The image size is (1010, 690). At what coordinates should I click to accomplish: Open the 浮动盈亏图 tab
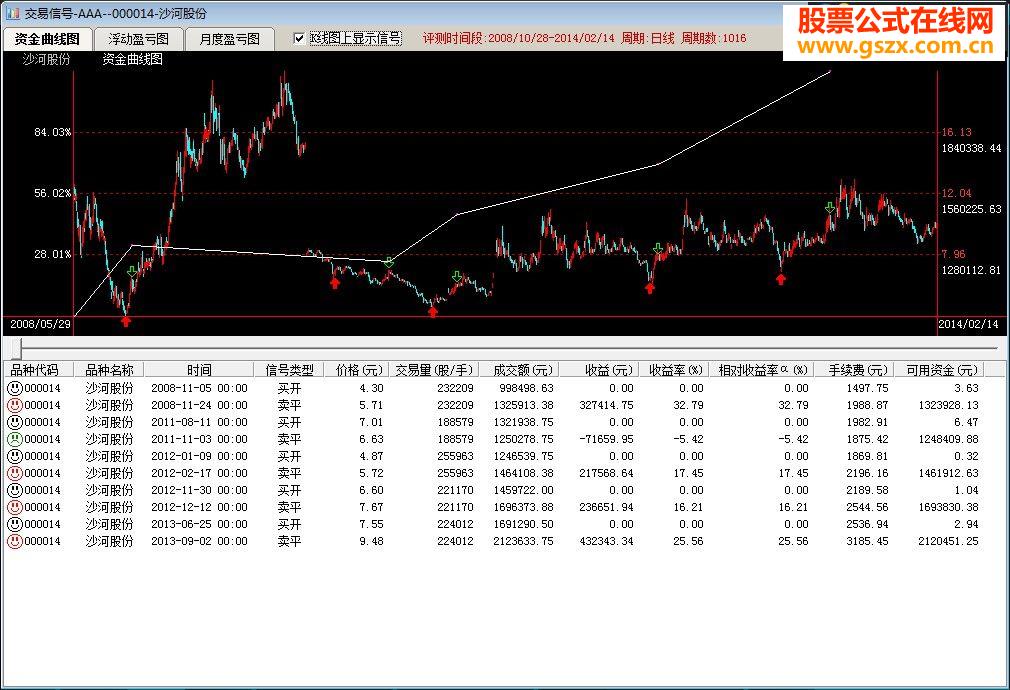pos(138,39)
